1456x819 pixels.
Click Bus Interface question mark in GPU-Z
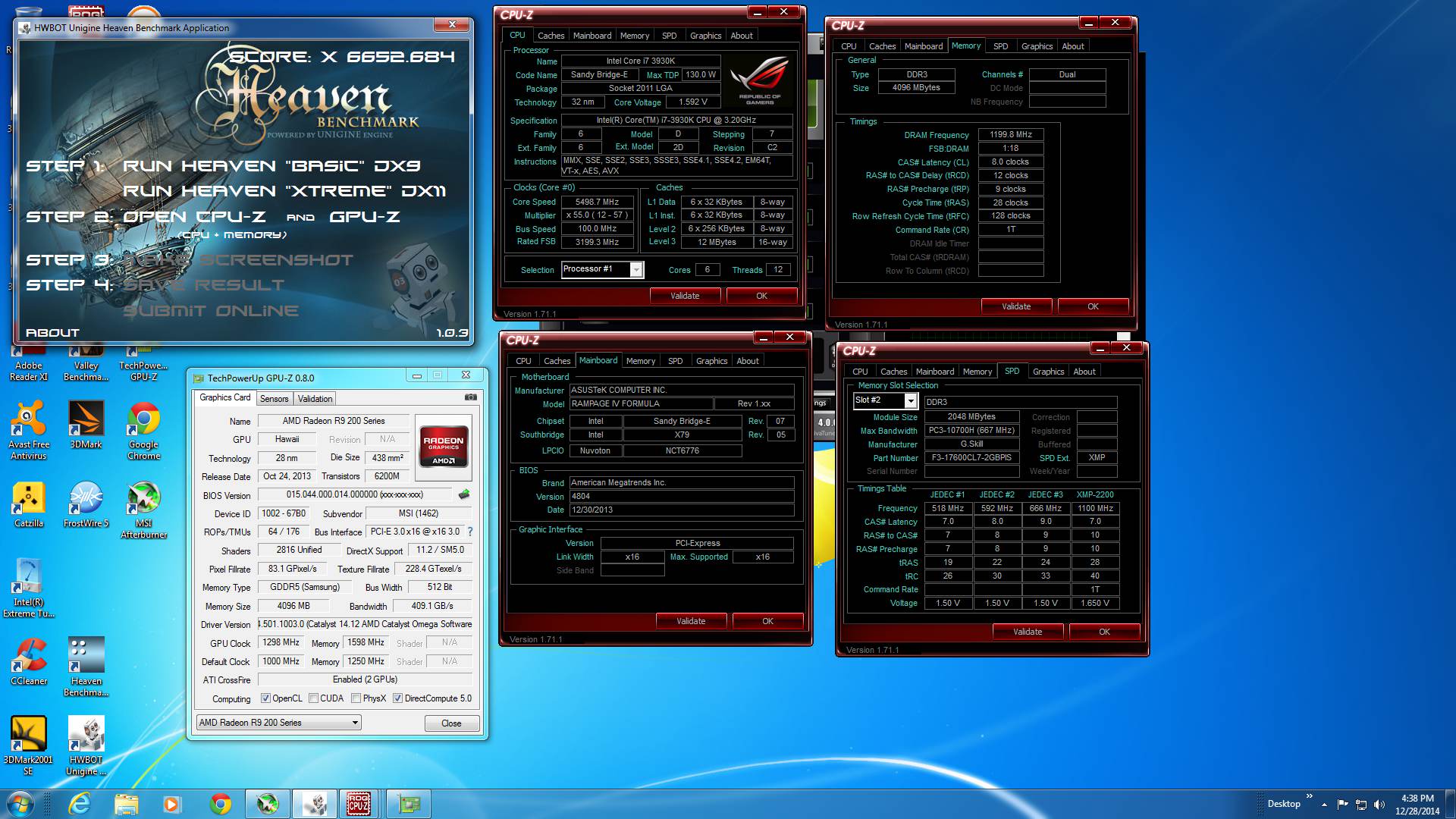pyautogui.click(x=469, y=532)
